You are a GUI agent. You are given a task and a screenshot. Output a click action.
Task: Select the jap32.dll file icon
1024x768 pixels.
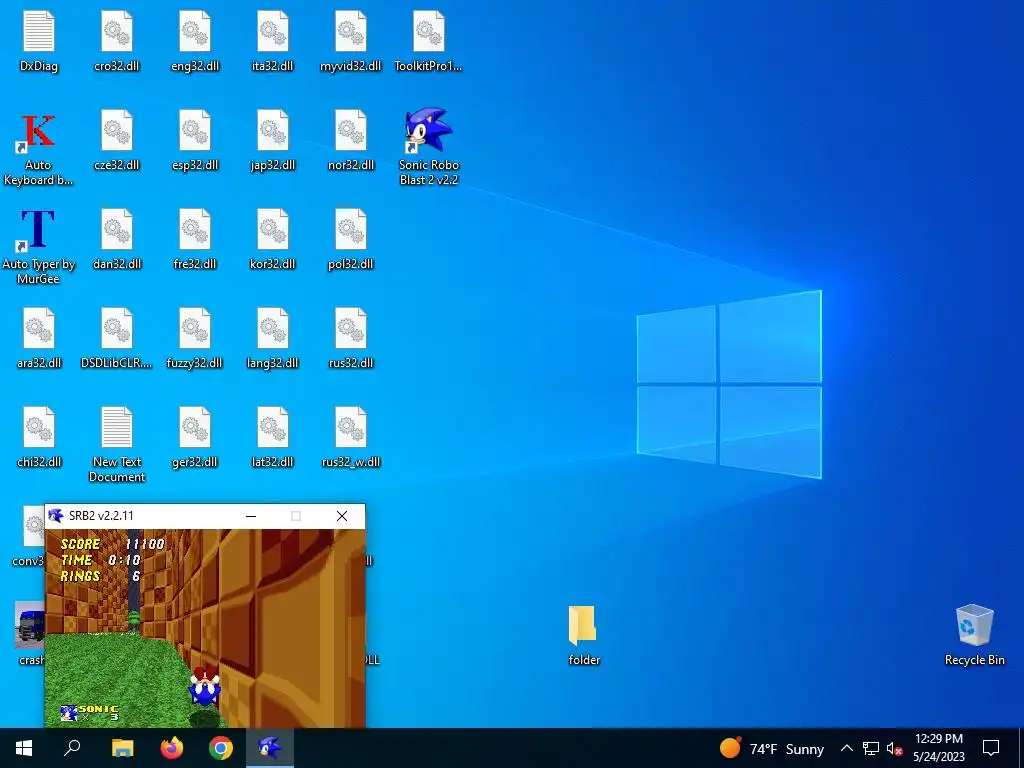coord(272,131)
